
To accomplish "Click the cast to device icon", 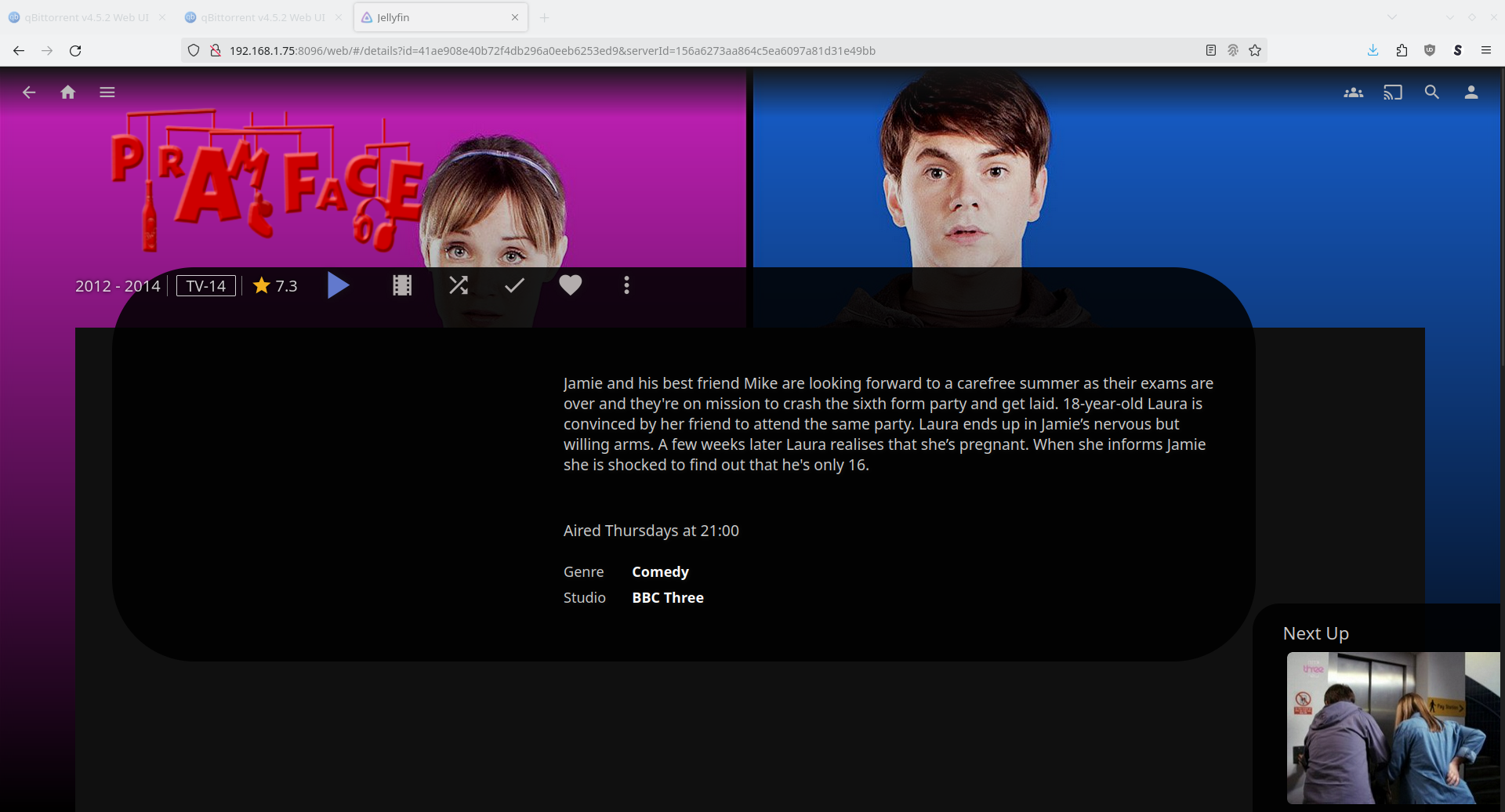I will pyautogui.click(x=1392, y=92).
